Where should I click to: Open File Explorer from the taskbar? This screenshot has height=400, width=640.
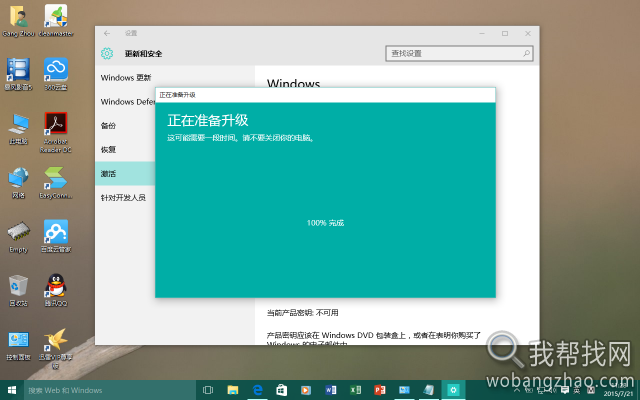click(233, 390)
